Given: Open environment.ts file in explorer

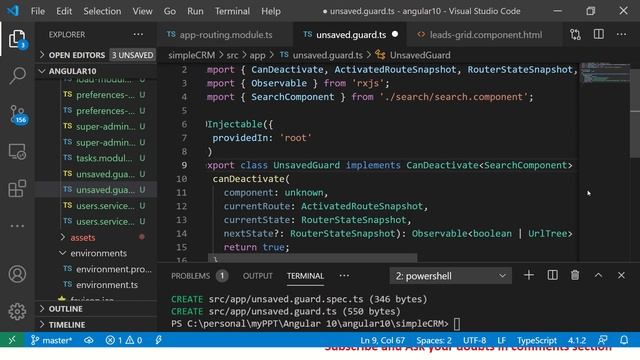Looking at the screenshot, I should coord(107,285).
